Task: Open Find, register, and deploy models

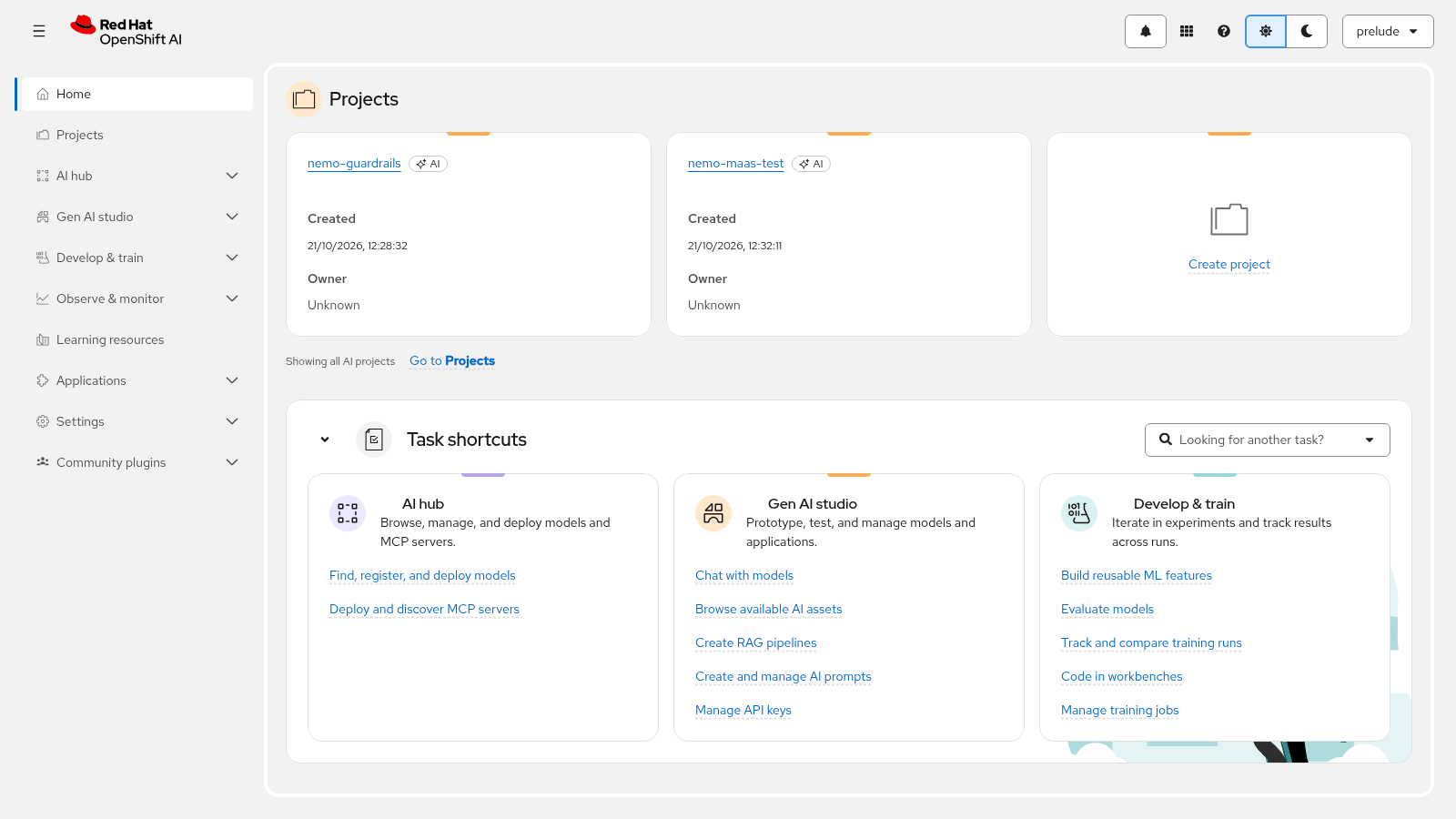Action: point(422,576)
